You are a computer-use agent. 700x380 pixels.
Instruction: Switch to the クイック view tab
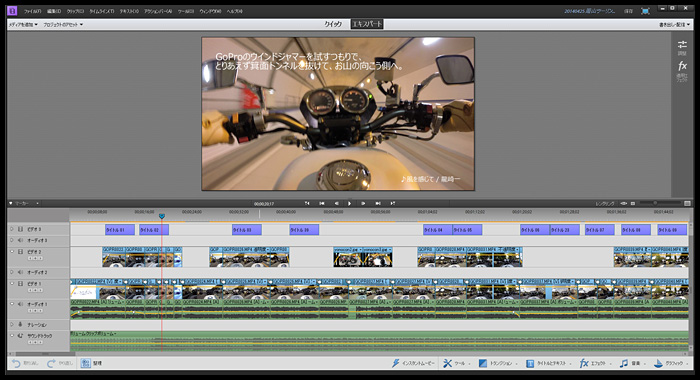tap(333, 24)
